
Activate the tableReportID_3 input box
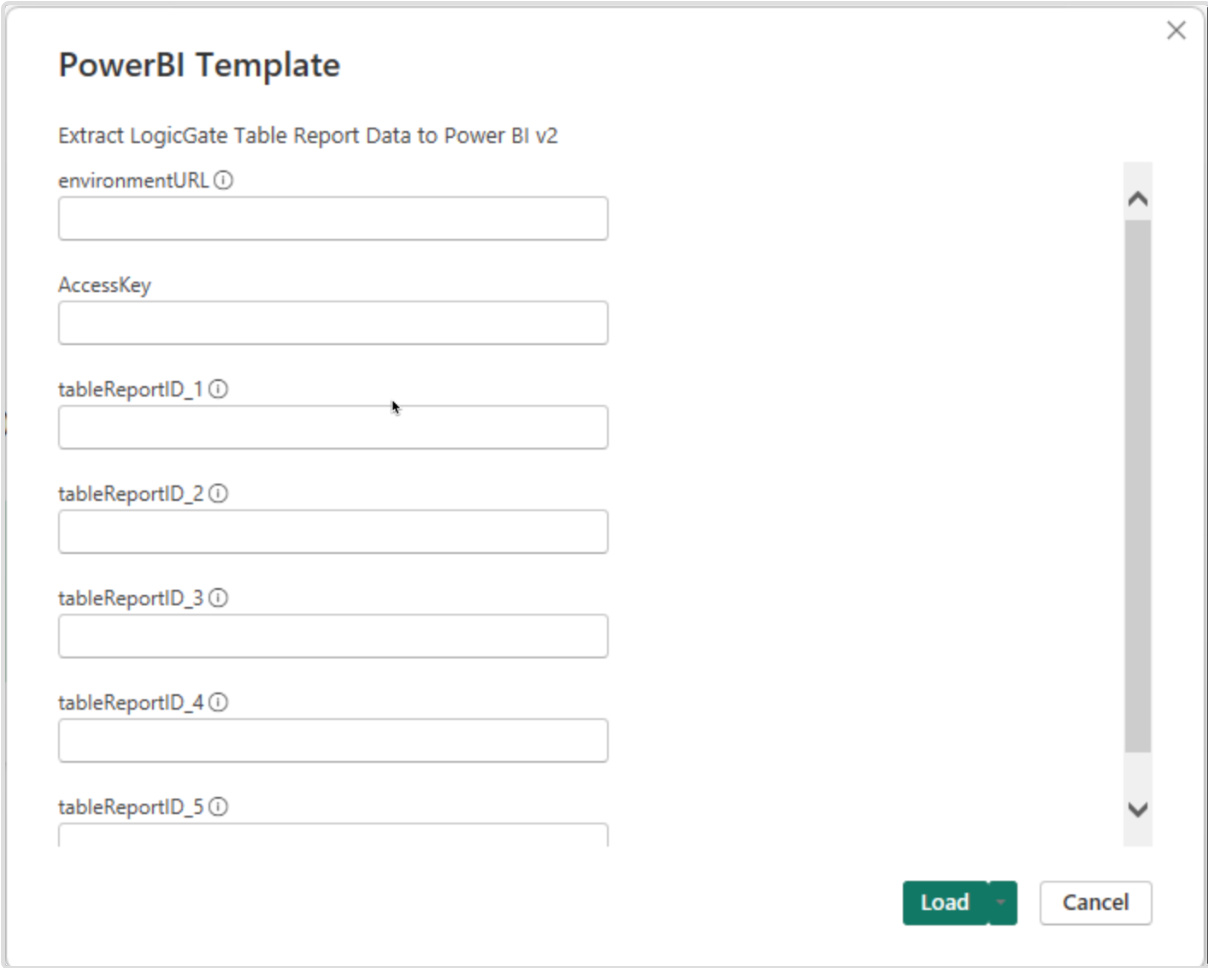click(x=333, y=636)
